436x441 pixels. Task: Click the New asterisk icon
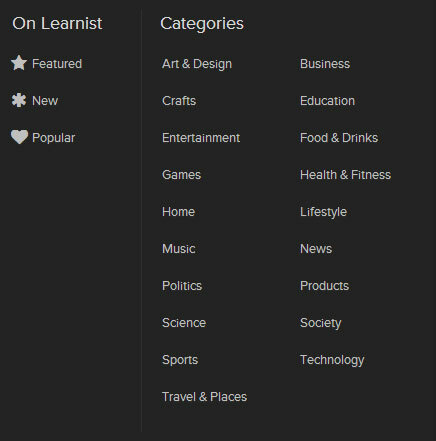[x=19, y=100]
